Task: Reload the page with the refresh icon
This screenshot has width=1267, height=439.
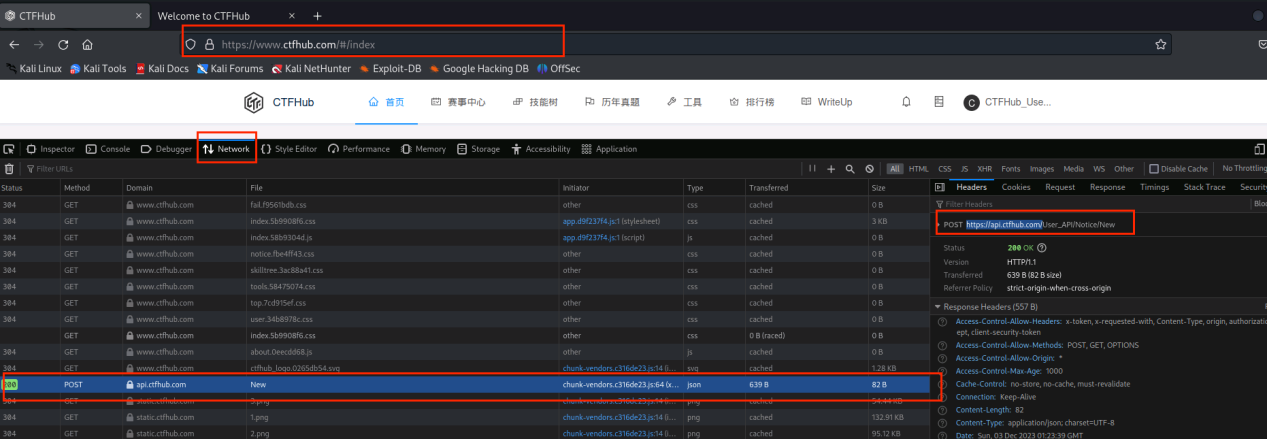Action: 63,45
